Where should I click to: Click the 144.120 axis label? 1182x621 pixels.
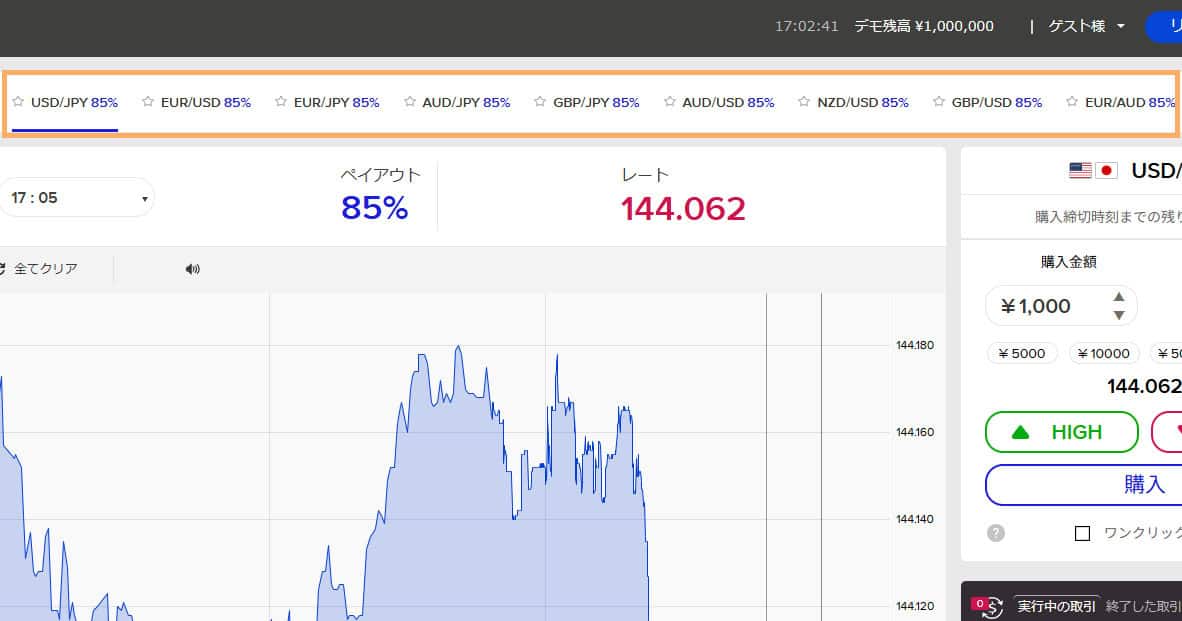tap(914, 606)
